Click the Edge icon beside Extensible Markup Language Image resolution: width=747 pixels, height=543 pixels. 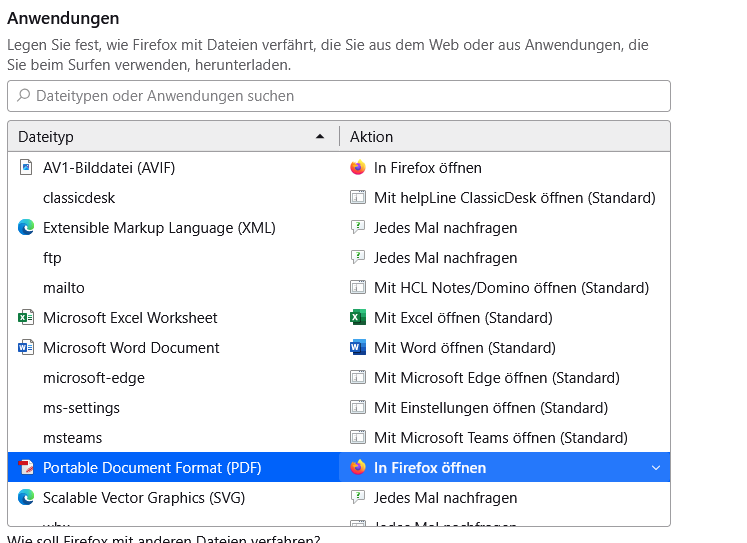coord(26,227)
